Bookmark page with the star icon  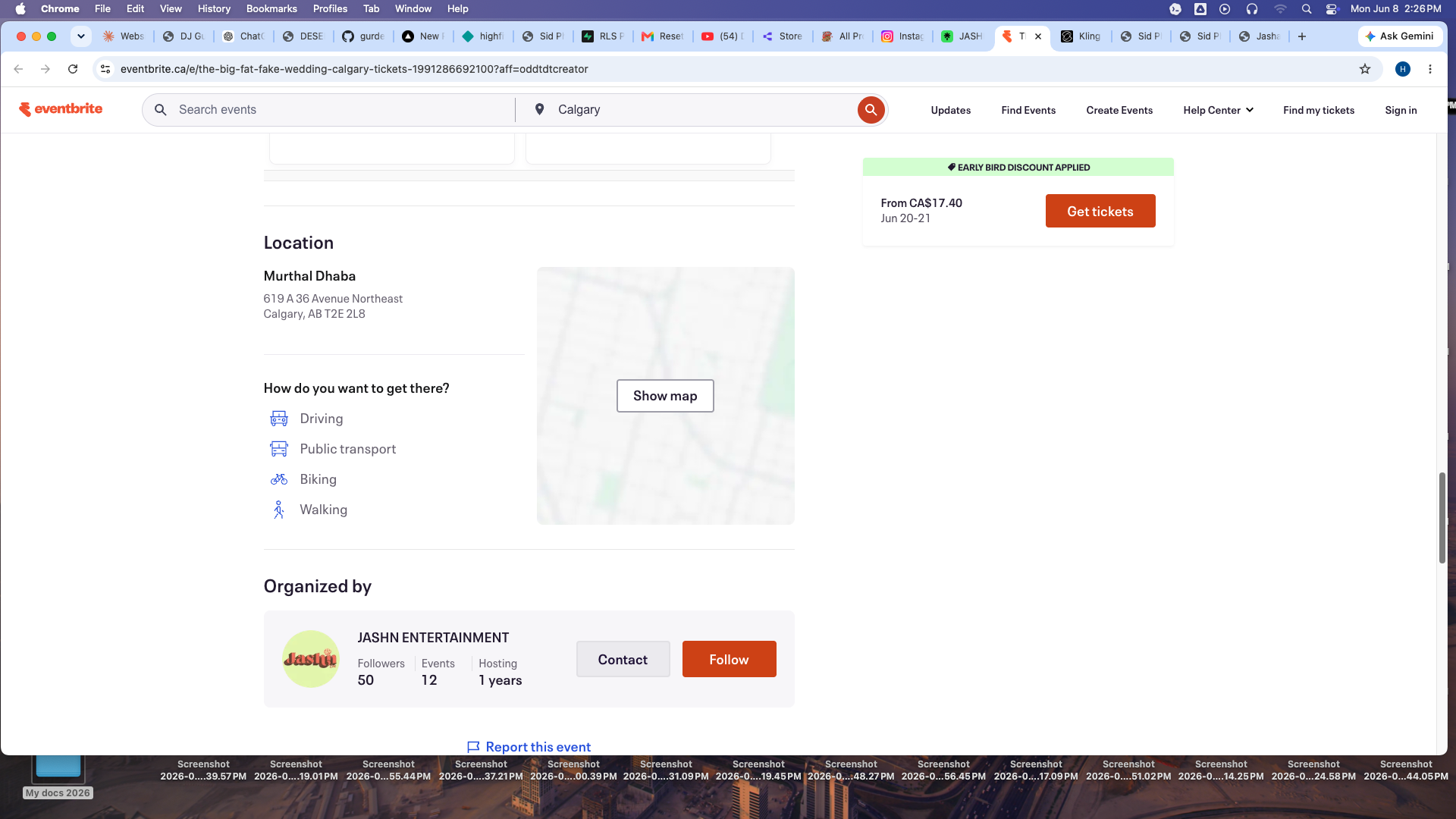point(1365,69)
